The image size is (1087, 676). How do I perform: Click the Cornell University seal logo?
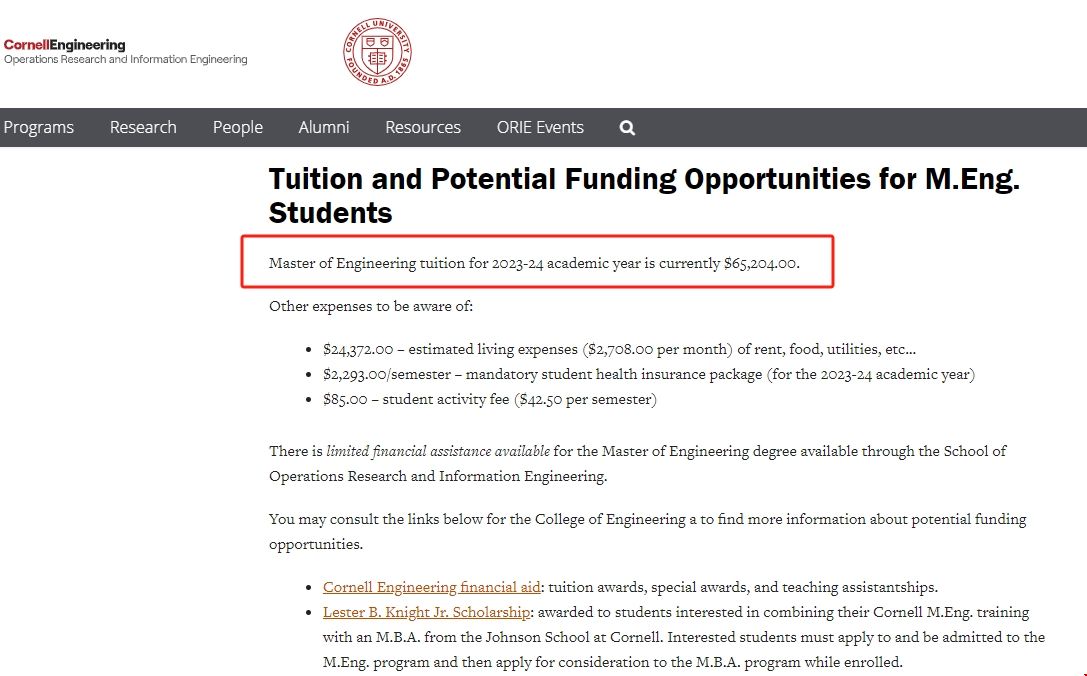(375, 50)
